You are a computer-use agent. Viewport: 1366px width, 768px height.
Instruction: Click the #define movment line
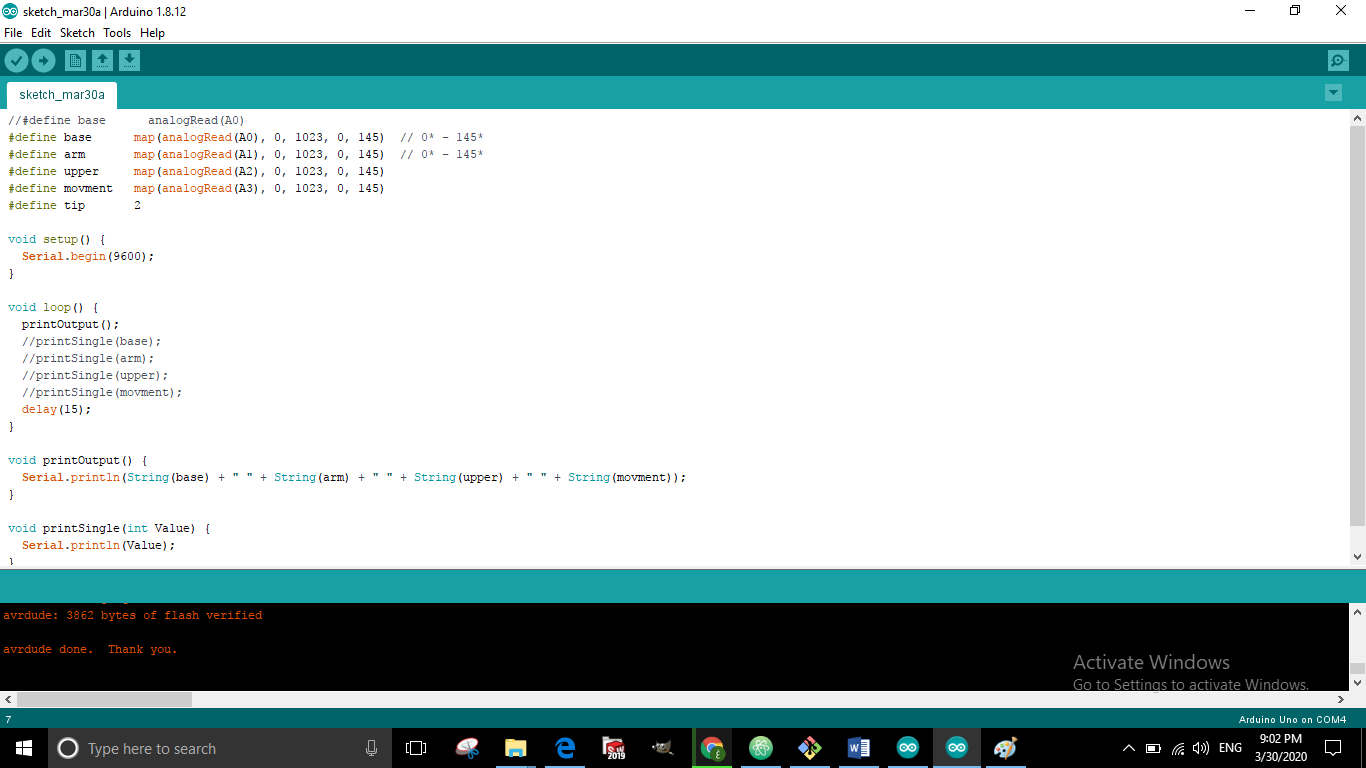click(196, 188)
